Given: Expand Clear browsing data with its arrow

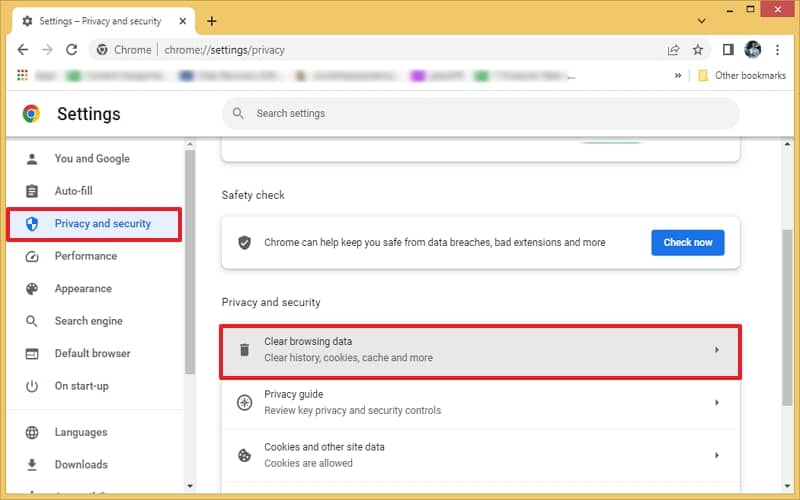Looking at the screenshot, I should pos(716,350).
